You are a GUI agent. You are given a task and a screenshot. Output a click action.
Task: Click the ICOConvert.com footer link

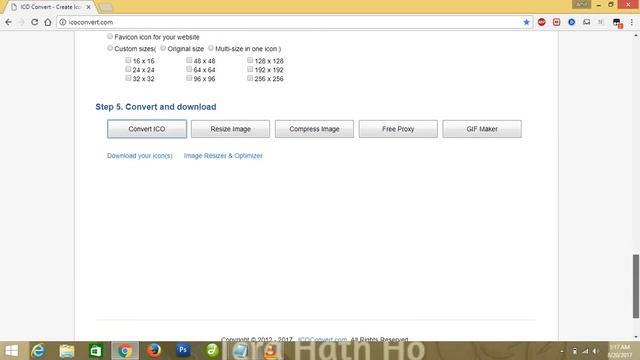click(x=322, y=339)
